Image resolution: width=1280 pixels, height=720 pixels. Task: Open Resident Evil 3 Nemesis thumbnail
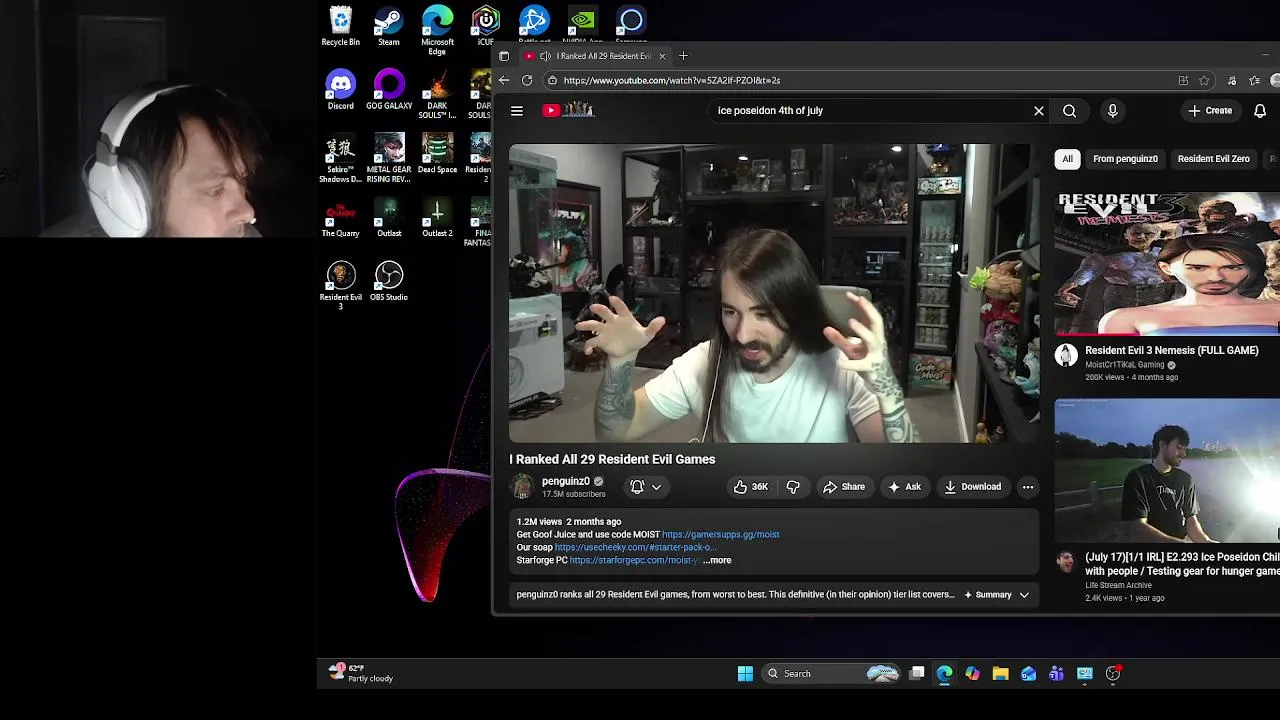(1167, 264)
